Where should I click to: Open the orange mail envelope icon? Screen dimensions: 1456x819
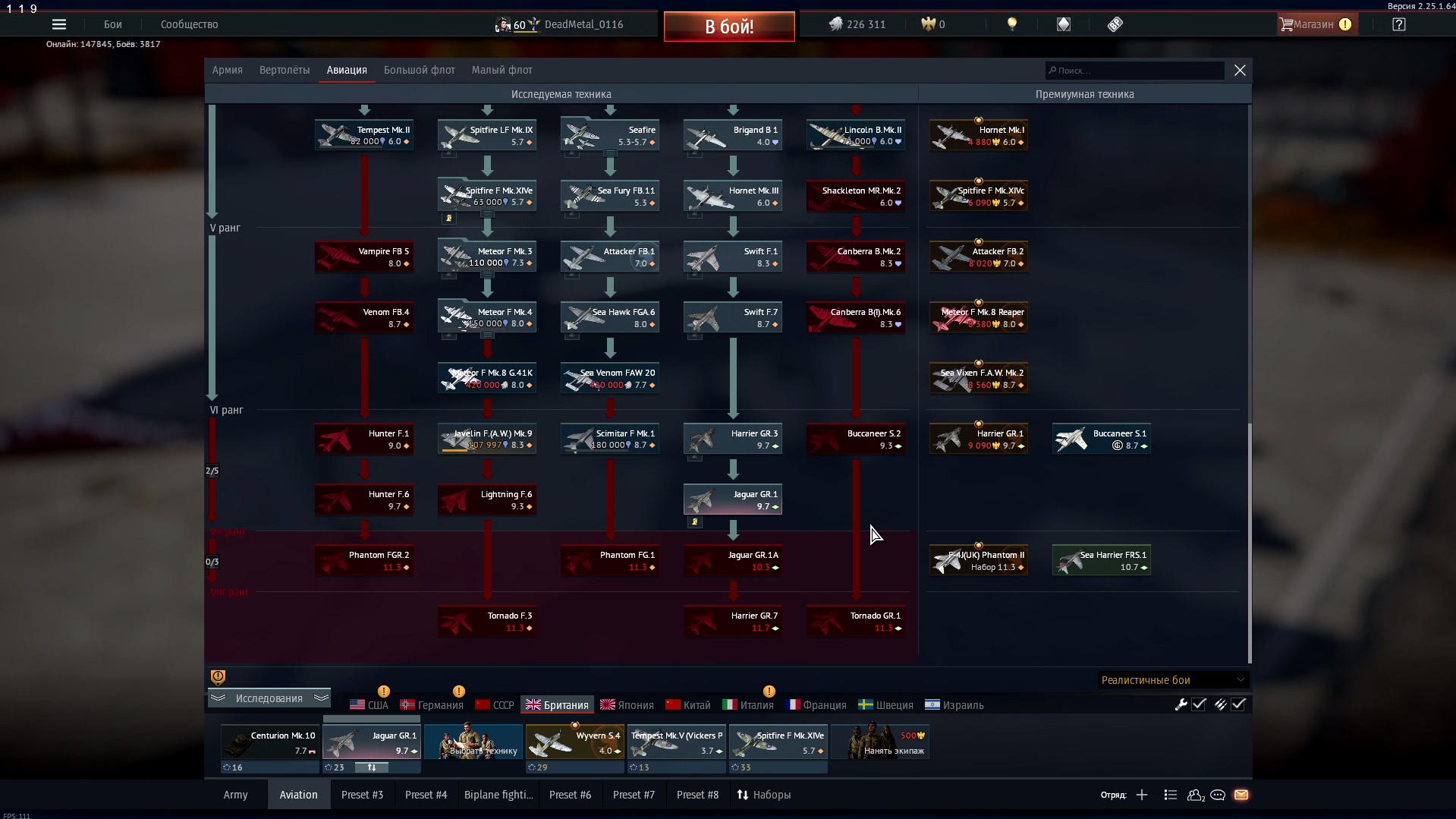[1241, 795]
